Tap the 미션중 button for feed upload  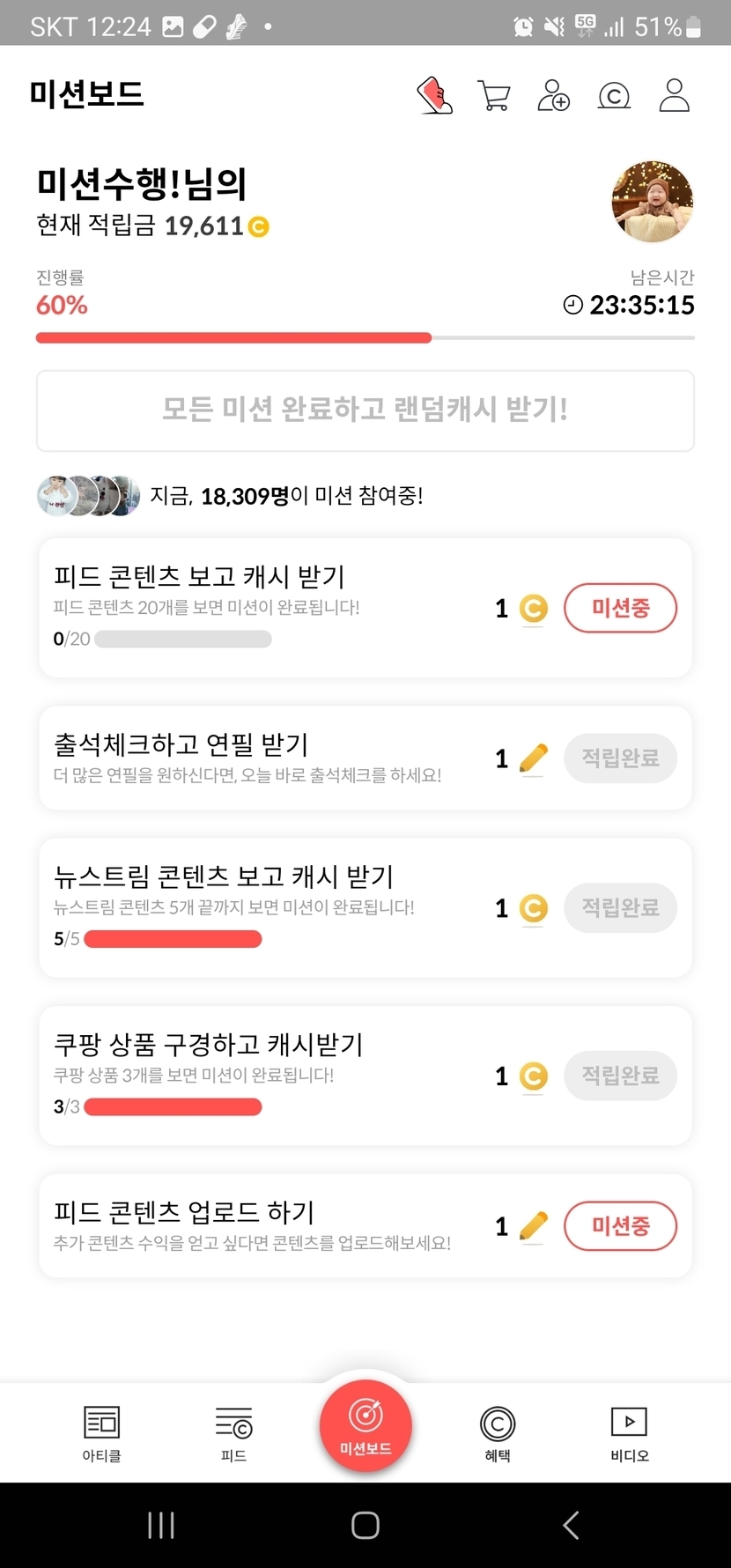click(620, 1225)
